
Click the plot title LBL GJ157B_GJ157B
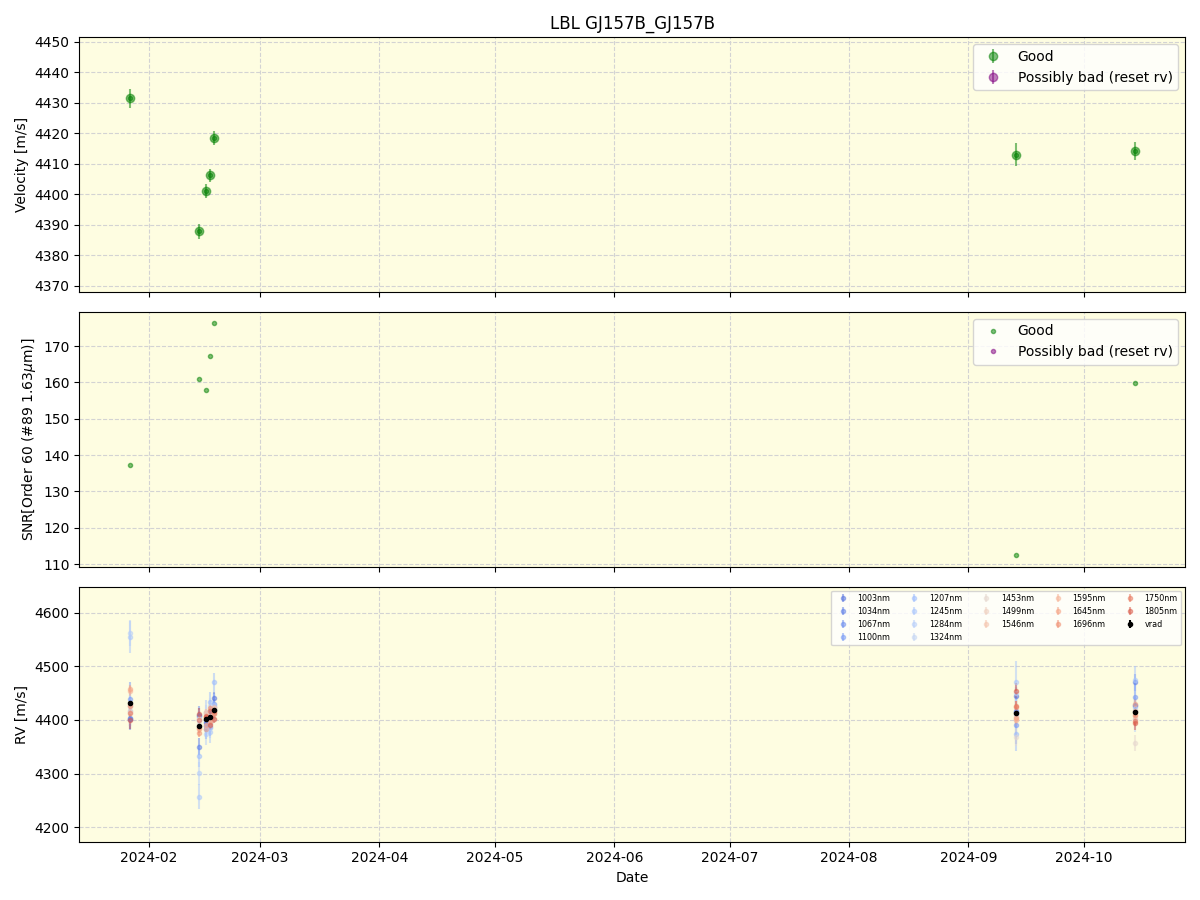[632, 23]
